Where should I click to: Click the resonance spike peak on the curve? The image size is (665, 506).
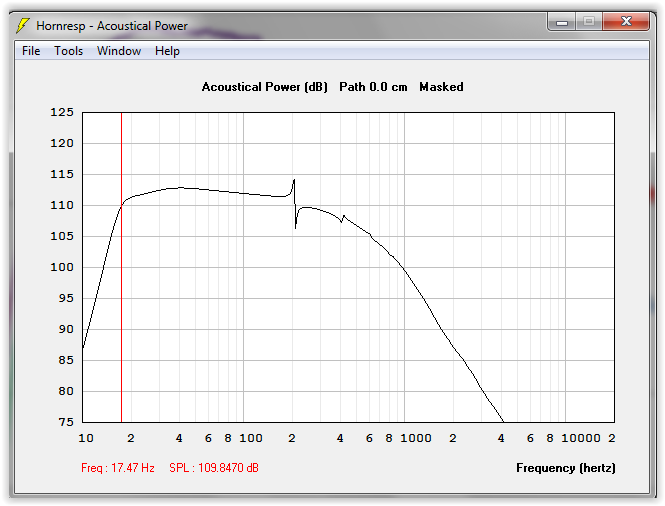click(294, 181)
